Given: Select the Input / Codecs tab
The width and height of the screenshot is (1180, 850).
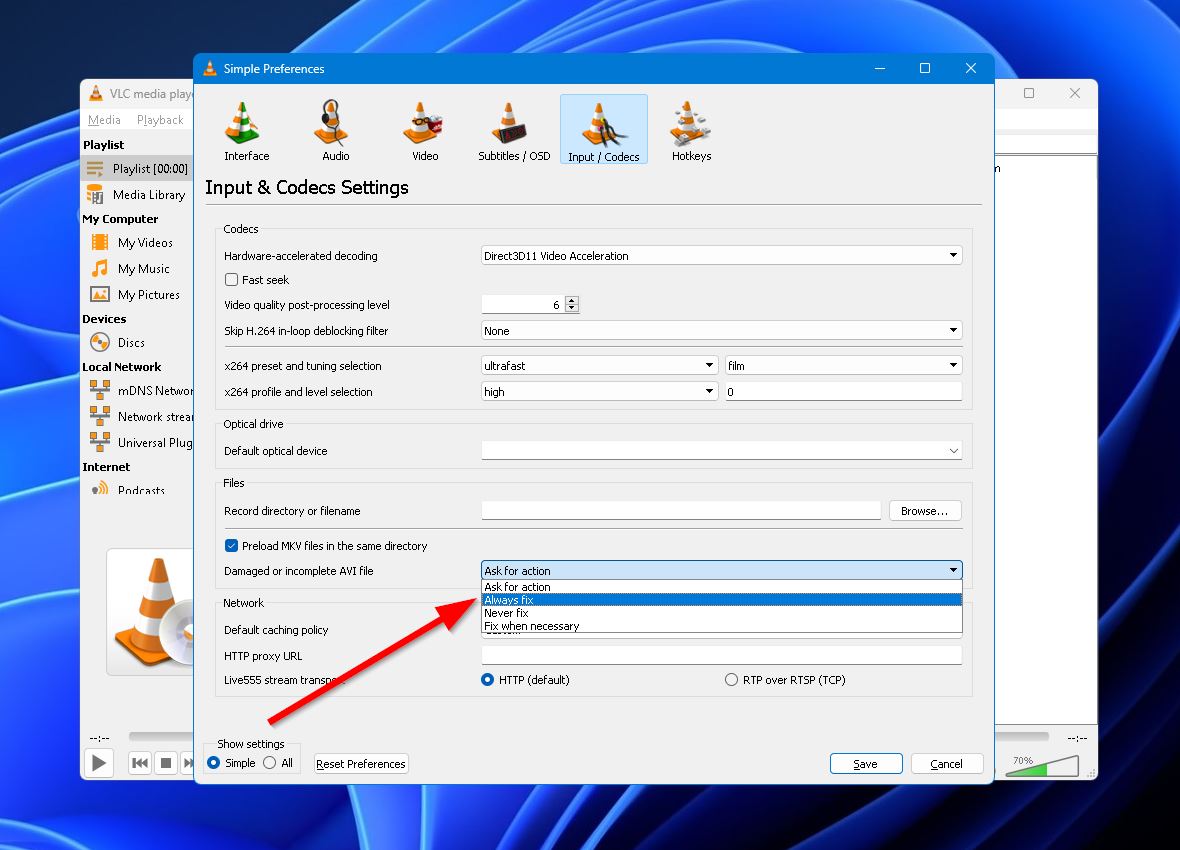Looking at the screenshot, I should click(x=604, y=129).
